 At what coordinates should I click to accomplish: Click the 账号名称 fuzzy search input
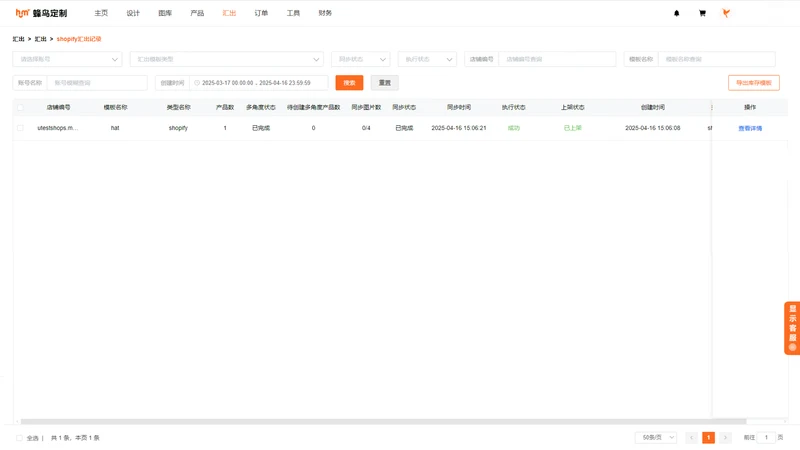pos(97,83)
